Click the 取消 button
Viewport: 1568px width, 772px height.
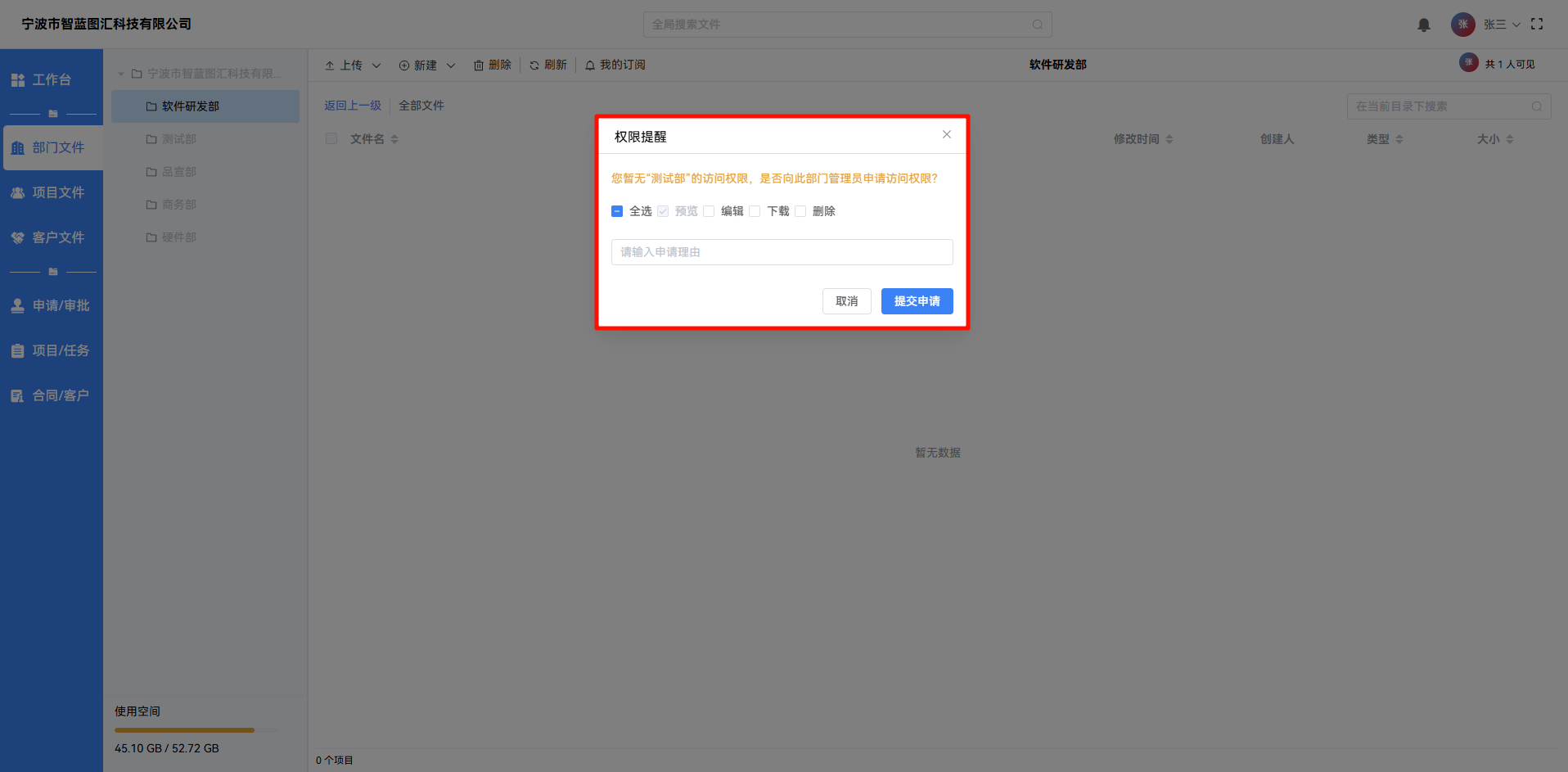point(846,301)
